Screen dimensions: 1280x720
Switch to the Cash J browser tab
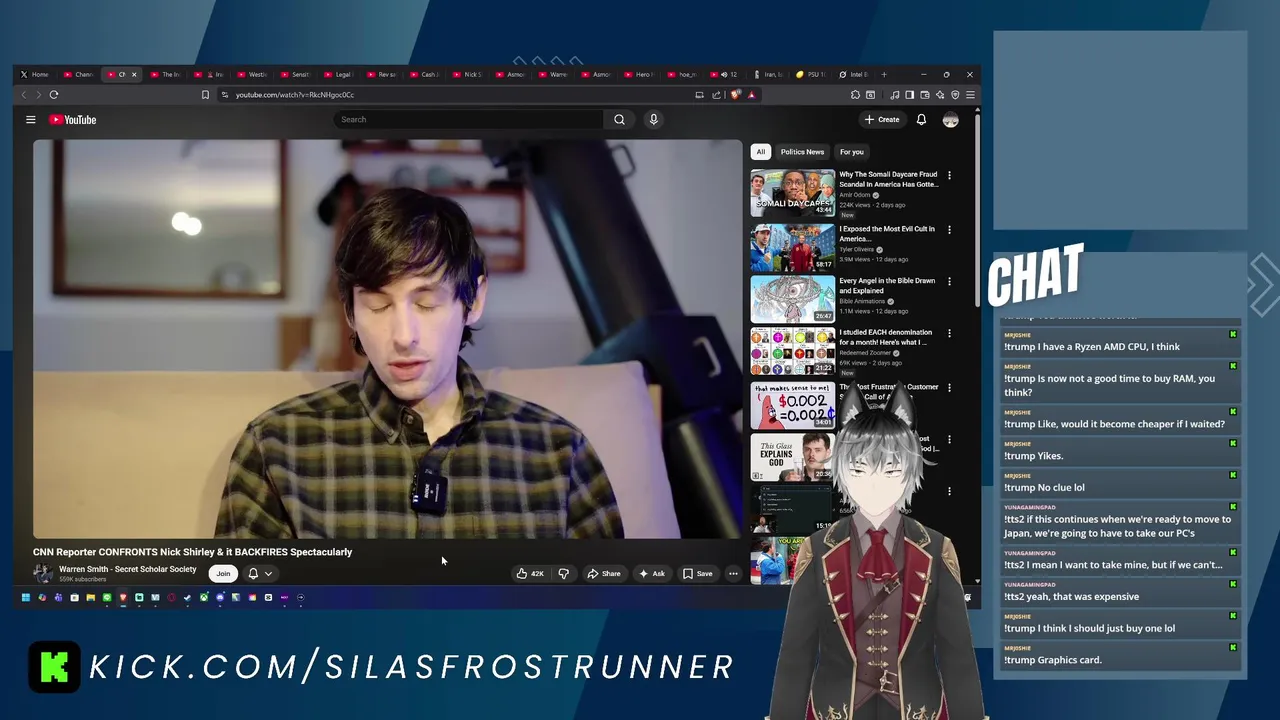[x=423, y=74]
